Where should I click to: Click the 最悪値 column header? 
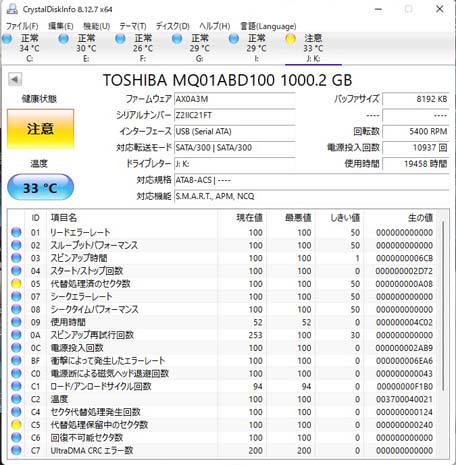click(291, 218)
